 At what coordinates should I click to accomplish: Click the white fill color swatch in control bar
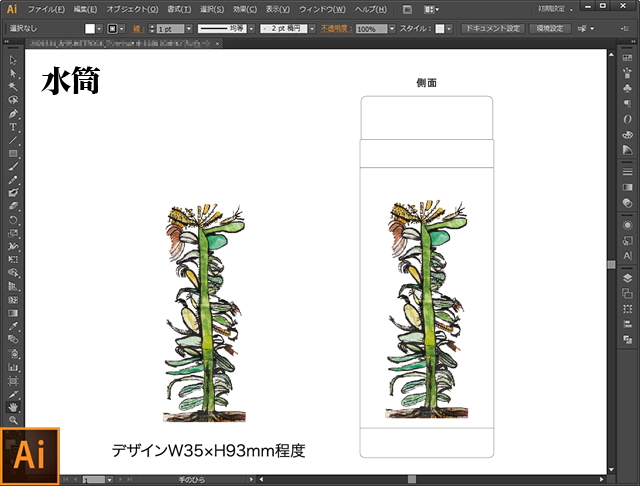pos(90,29)
